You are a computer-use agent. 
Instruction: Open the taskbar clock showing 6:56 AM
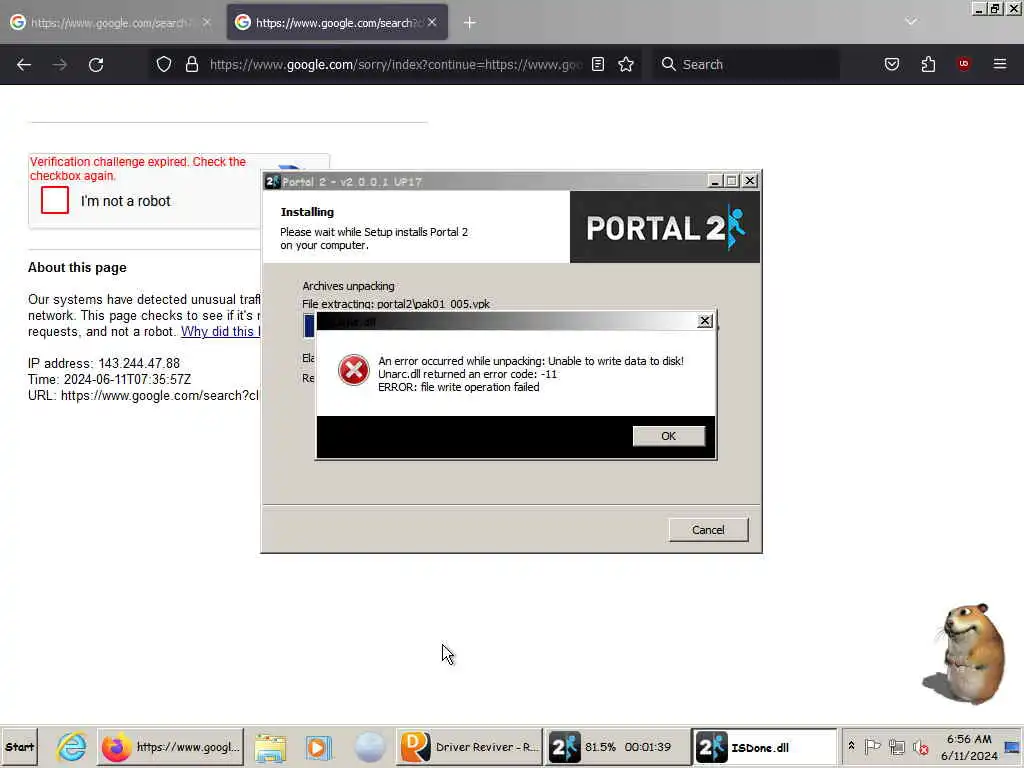pyautogui.click(x=970, y=747)
